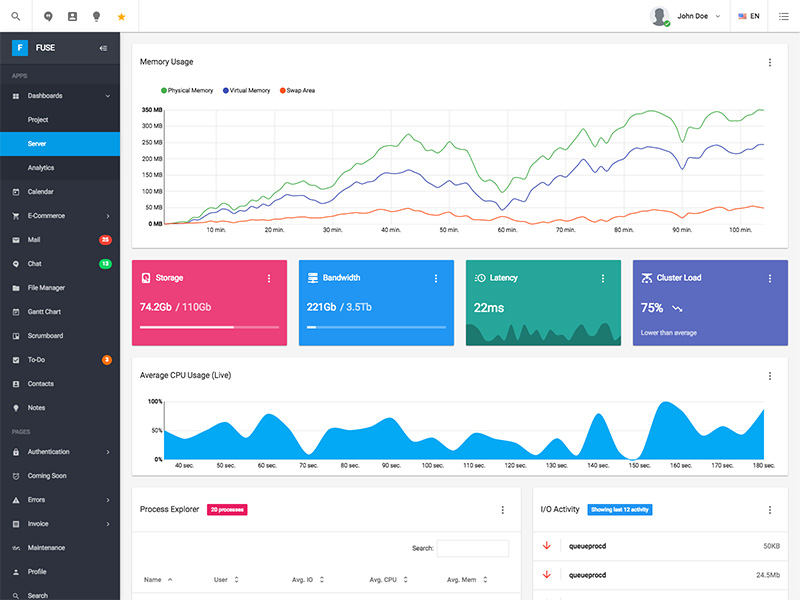Open the John Doe user dropdown
Viewport: 800px width, 600px height.
point(686,16)
